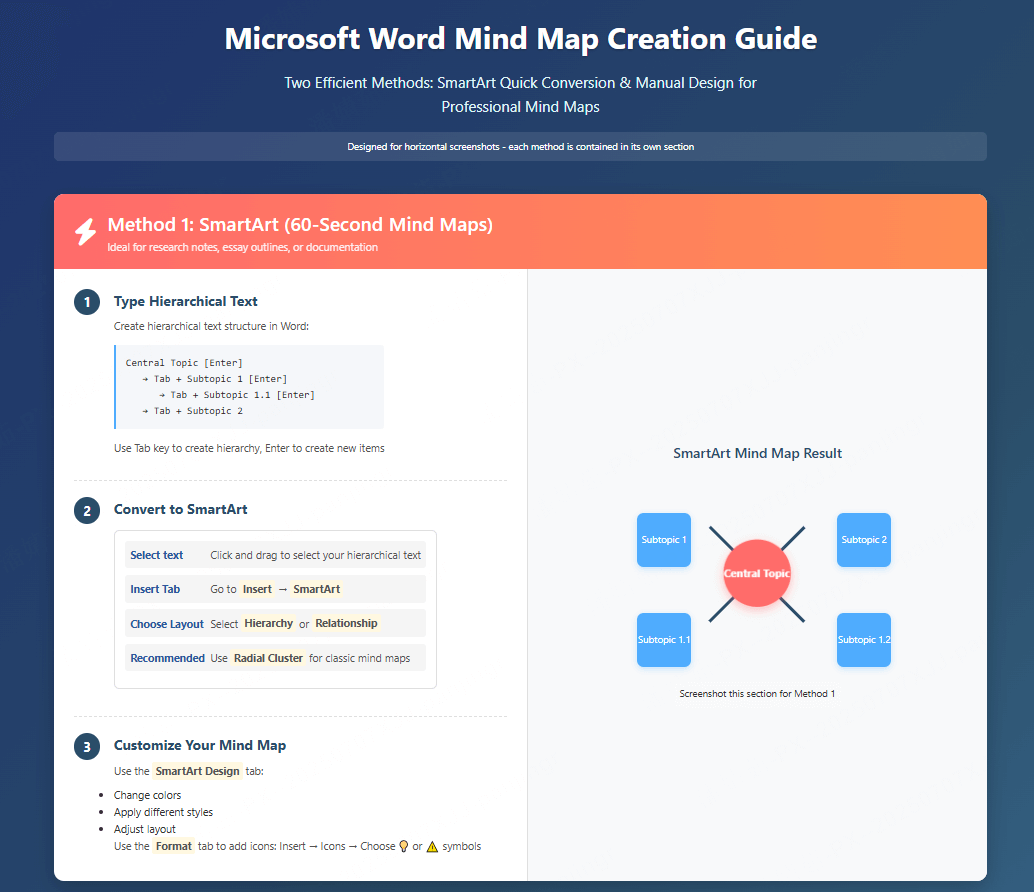Select the Subtopic 2 node
1034x892 pixels.
pyautogui.click(x=863, y=540)
